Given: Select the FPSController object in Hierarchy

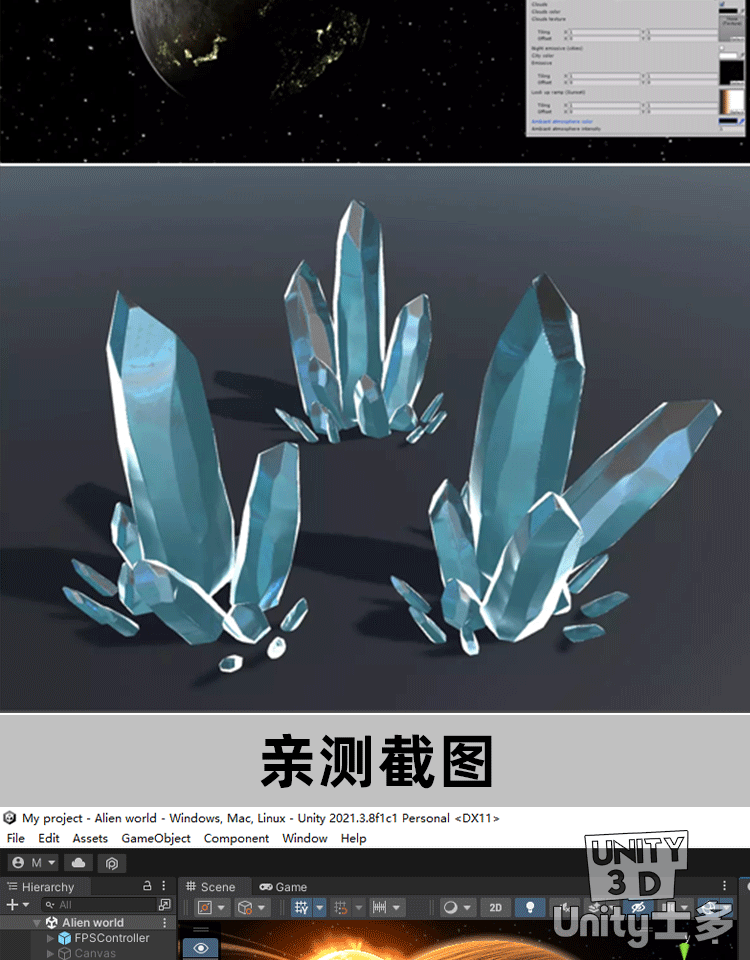Looking at the screenshot, I should (x=111, y=938).
